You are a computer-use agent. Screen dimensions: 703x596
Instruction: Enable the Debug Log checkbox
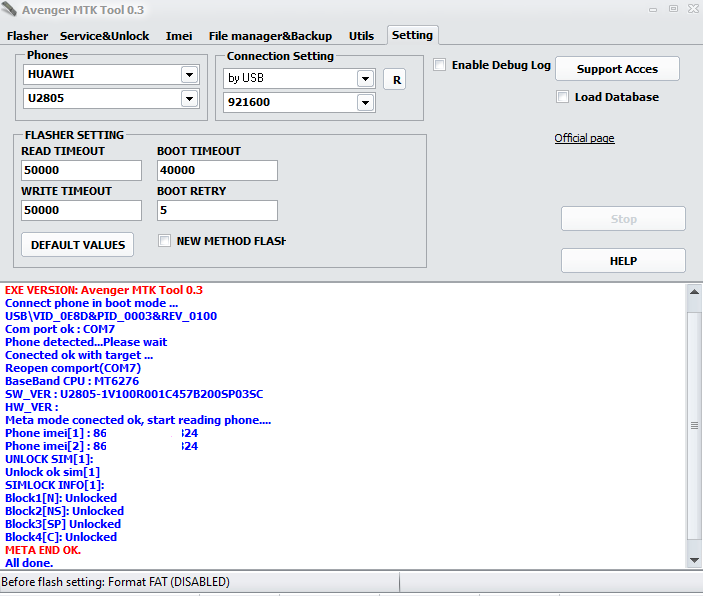coord(440,65)
